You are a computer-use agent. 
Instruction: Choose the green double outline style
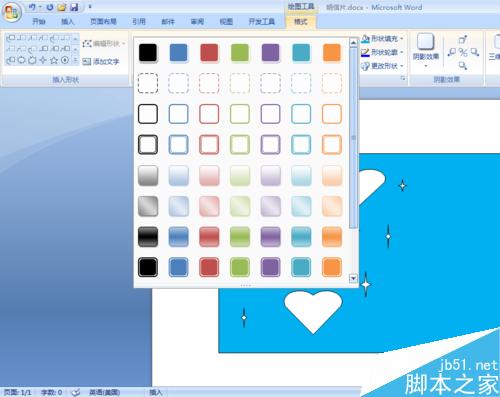pos(240,145)
